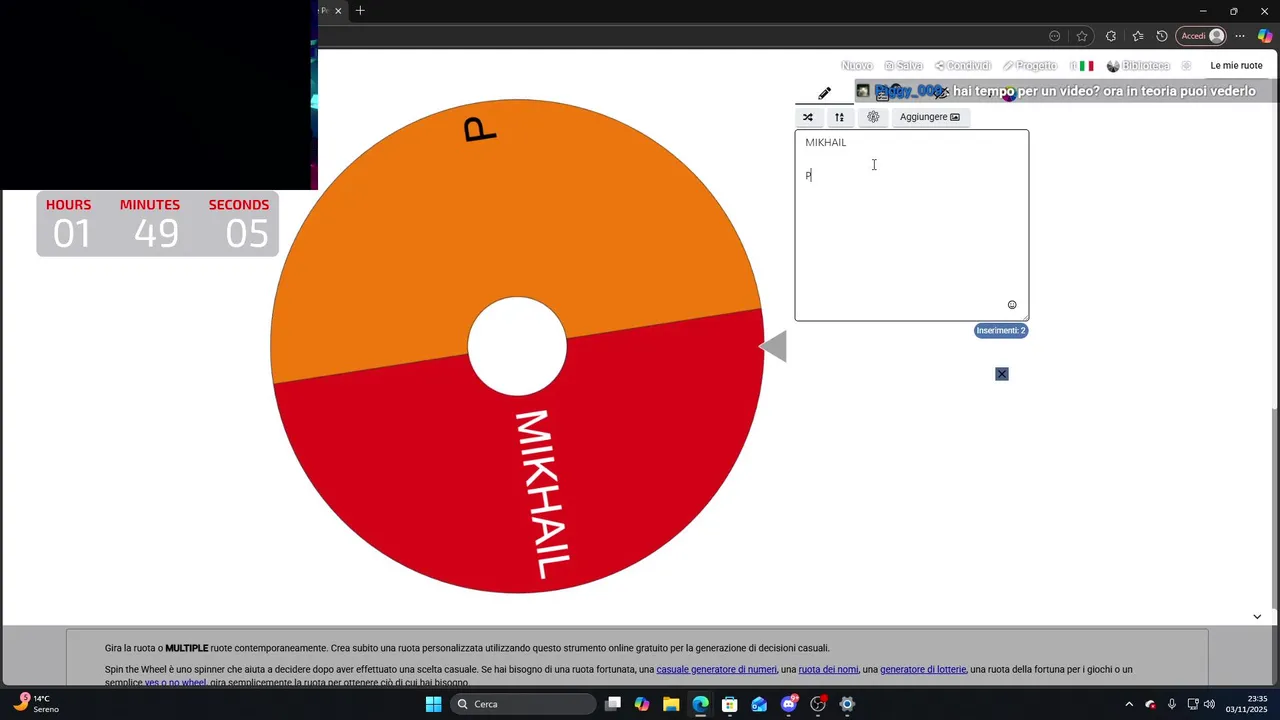Image resolution: width=1280 pixels, height=720 pixels.
Task: Spin the wheel by clicking its center
Action: 517,346
